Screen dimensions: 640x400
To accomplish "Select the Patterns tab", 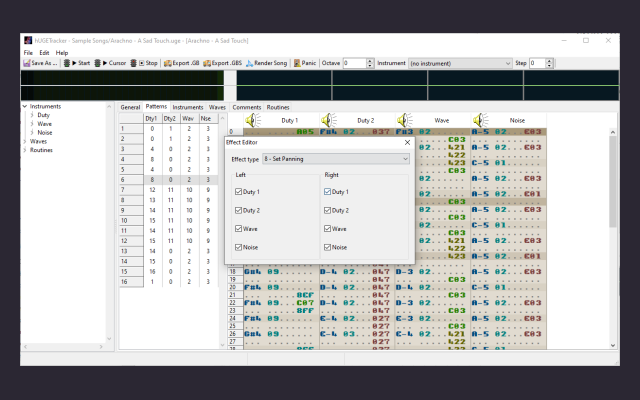I will coord(156,106).
